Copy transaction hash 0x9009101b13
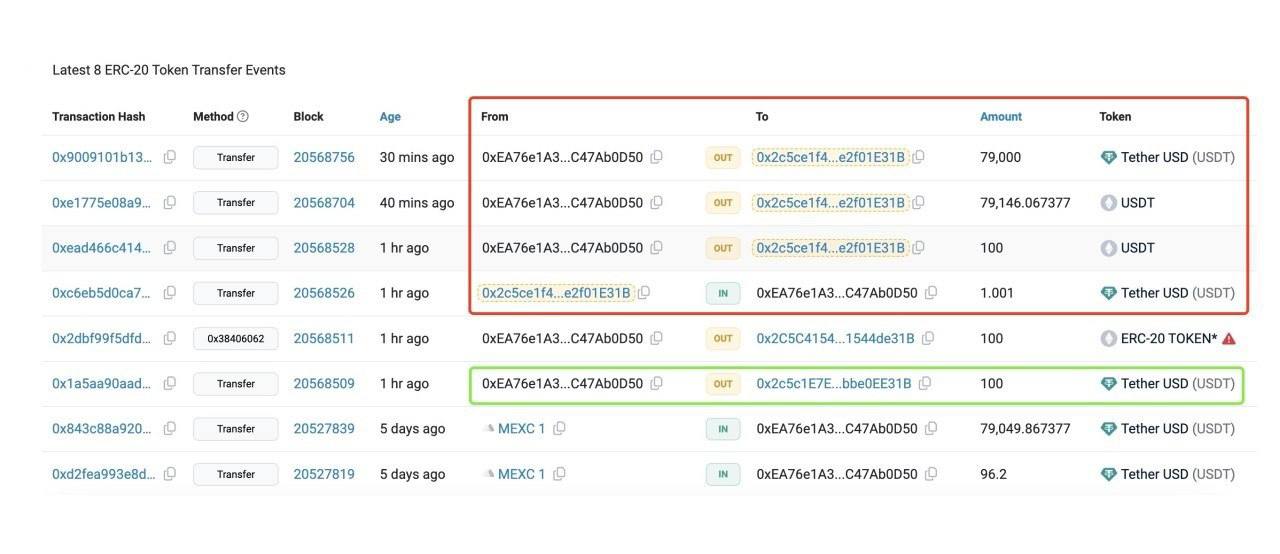This screenshot has width=1280, height=554. (x=170, y=157)
